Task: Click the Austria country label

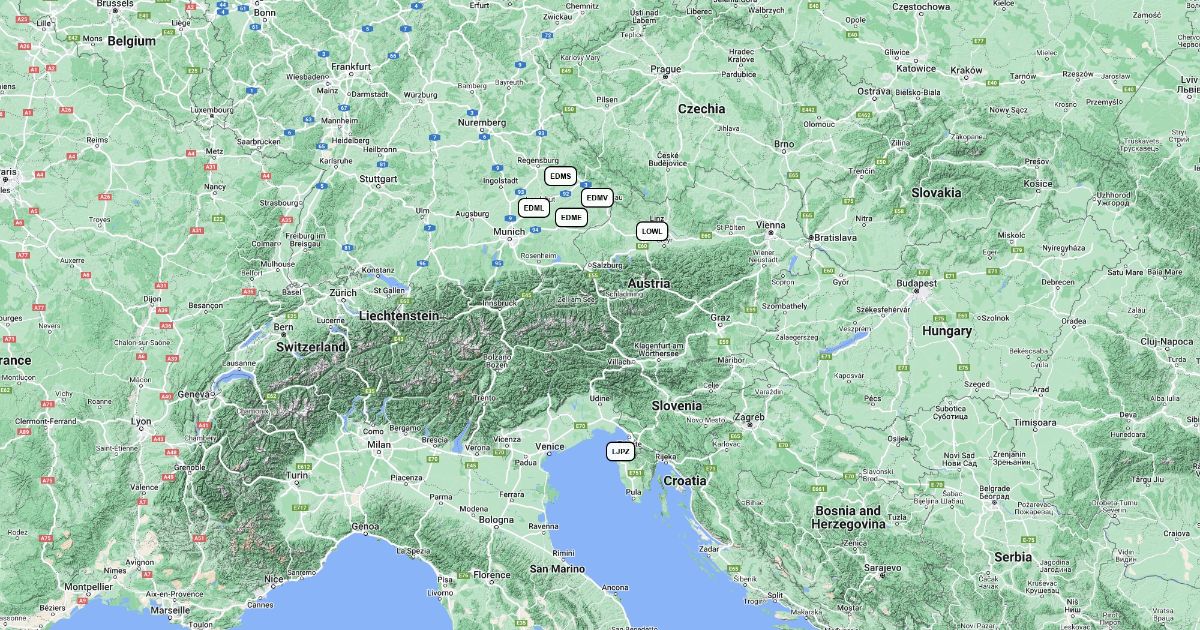Action: tap(649, 284)
